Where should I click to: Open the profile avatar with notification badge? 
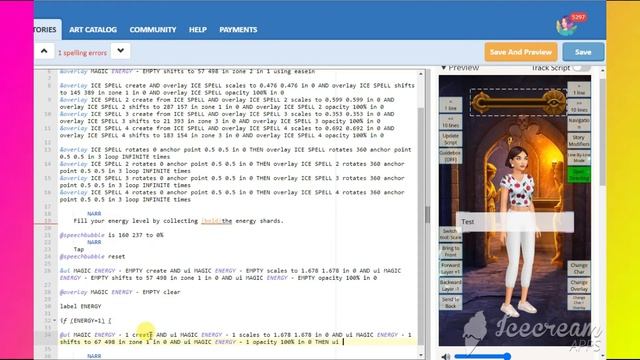[568, 25]
